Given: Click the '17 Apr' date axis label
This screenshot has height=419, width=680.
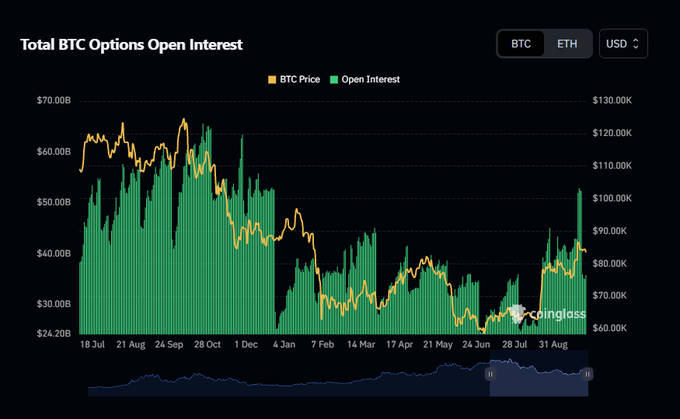Looking at the screenshot, I should [x=399, y=344].
